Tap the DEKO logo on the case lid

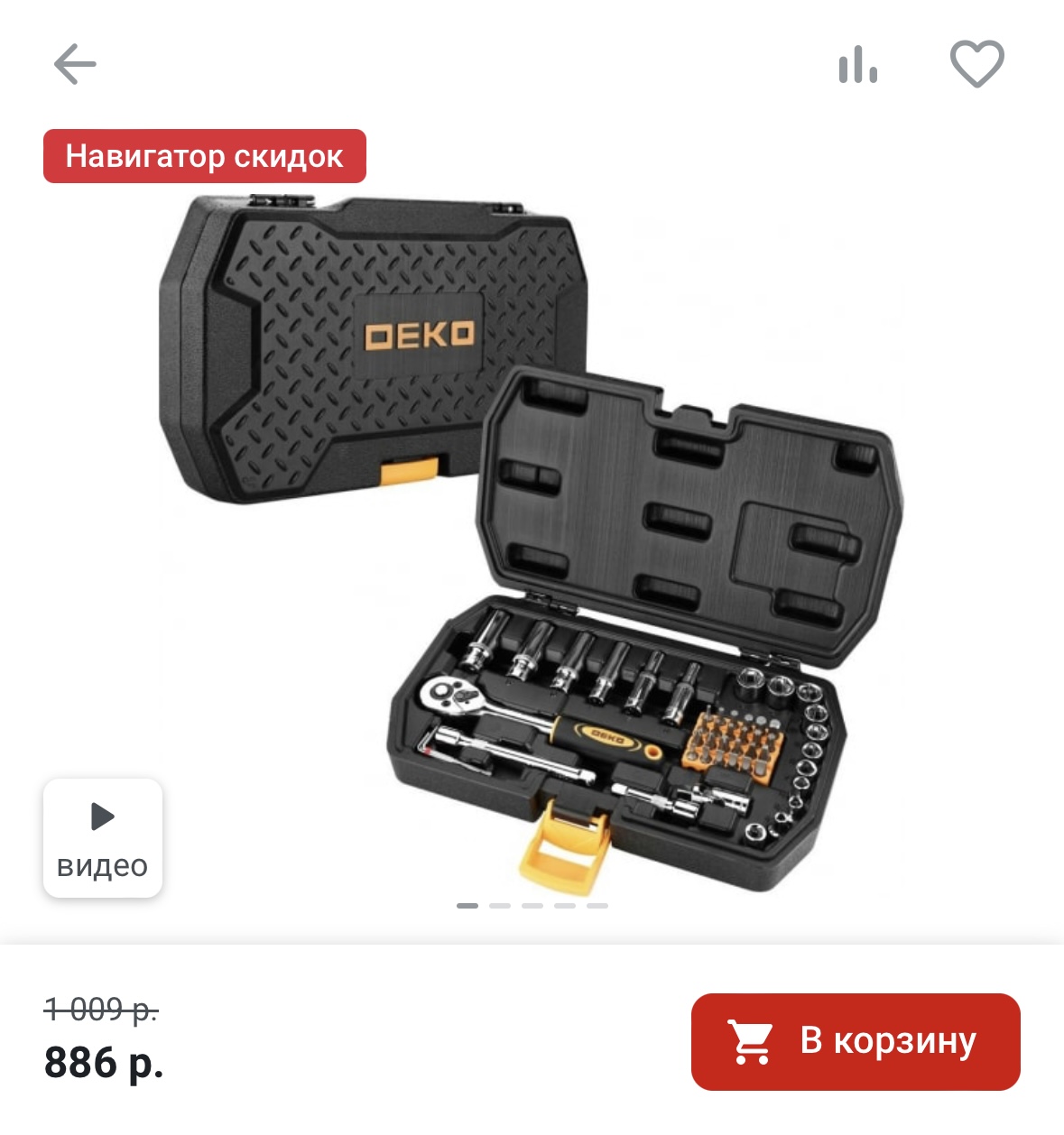[x=419, y=335]
